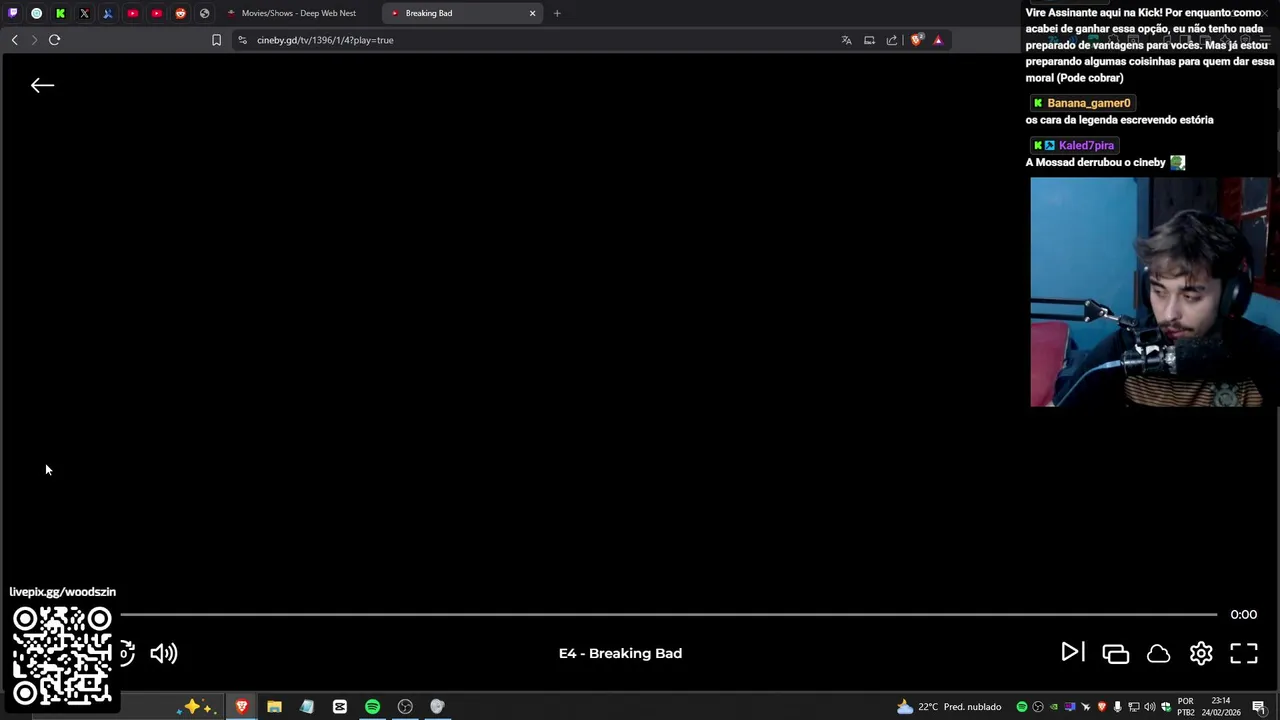Open the notification center

(x=1259, y=707)
